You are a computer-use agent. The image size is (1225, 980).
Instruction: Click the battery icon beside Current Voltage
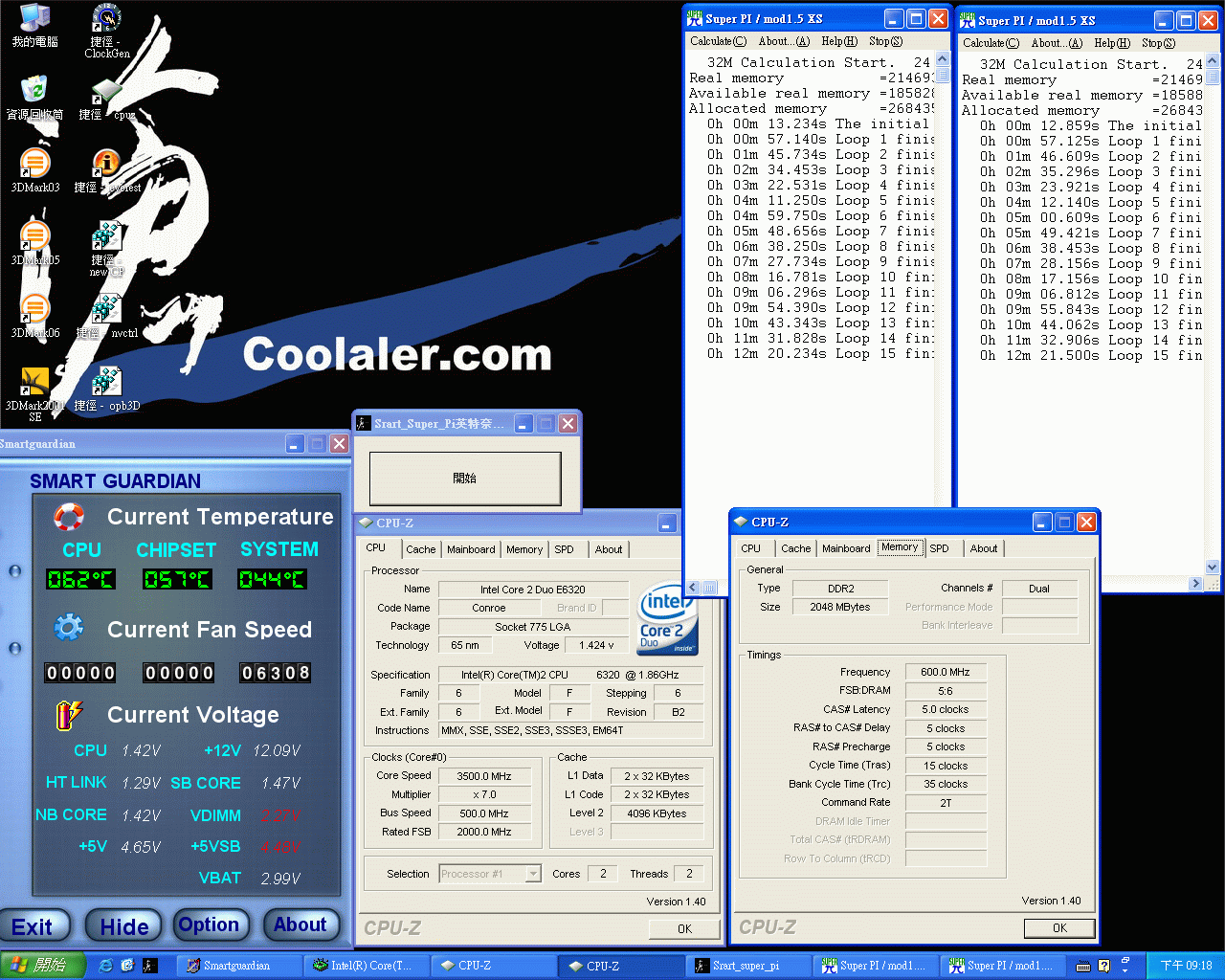(69, 714)
